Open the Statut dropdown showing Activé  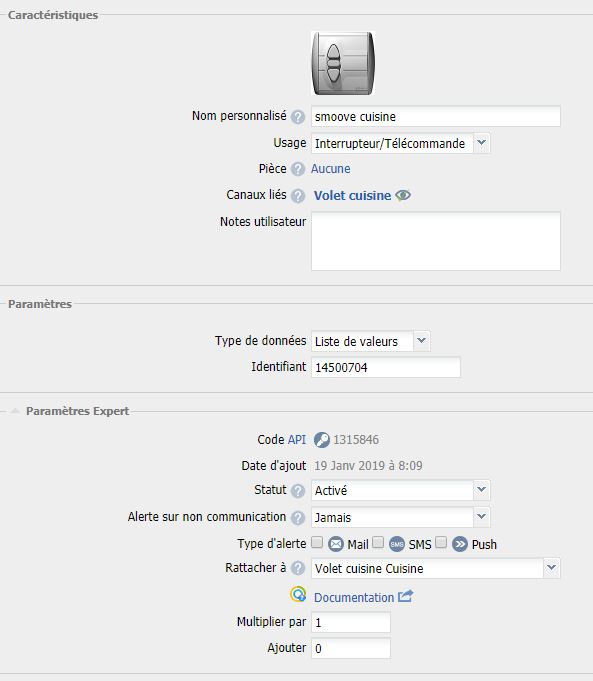(x=401, y=490)
